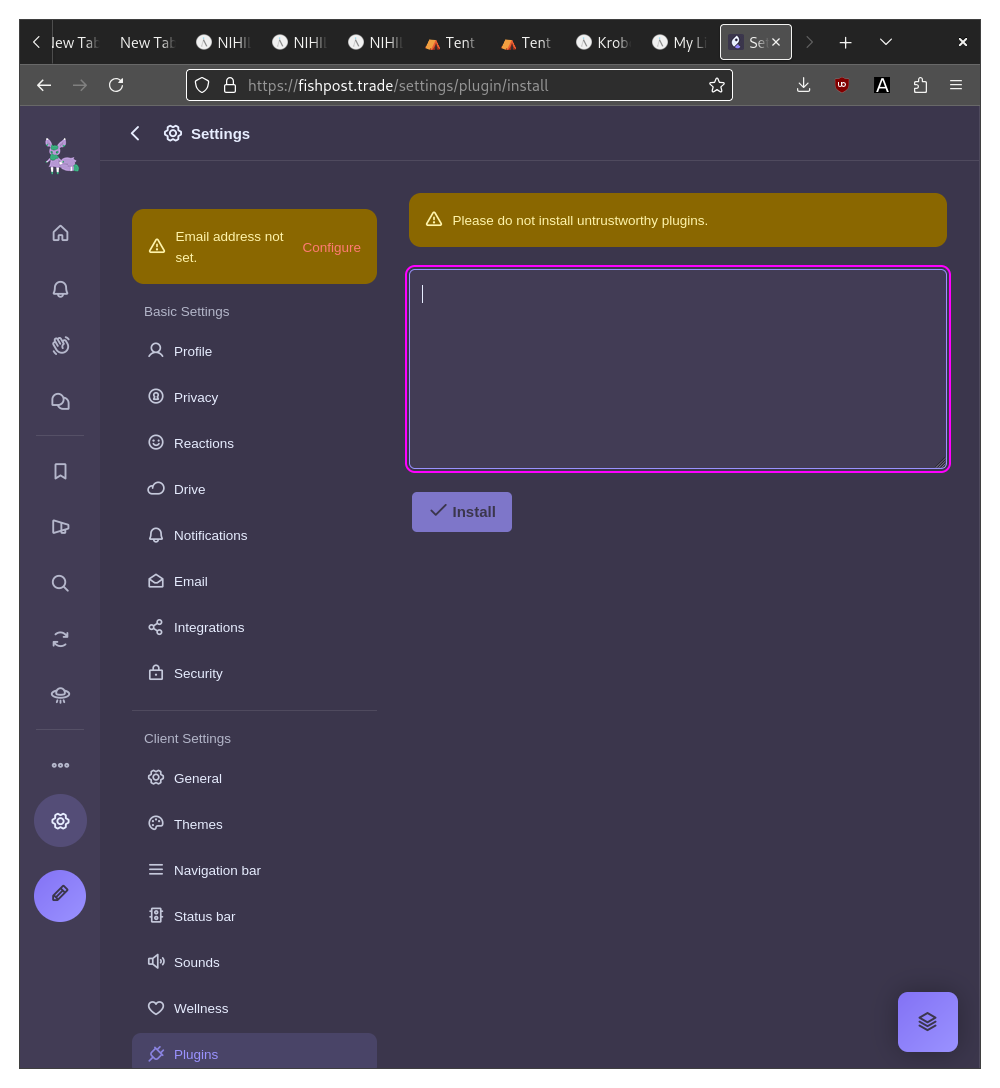Open Notifications settings entry
Viewport: 1000px width, 1088px height.
[255, 535]
